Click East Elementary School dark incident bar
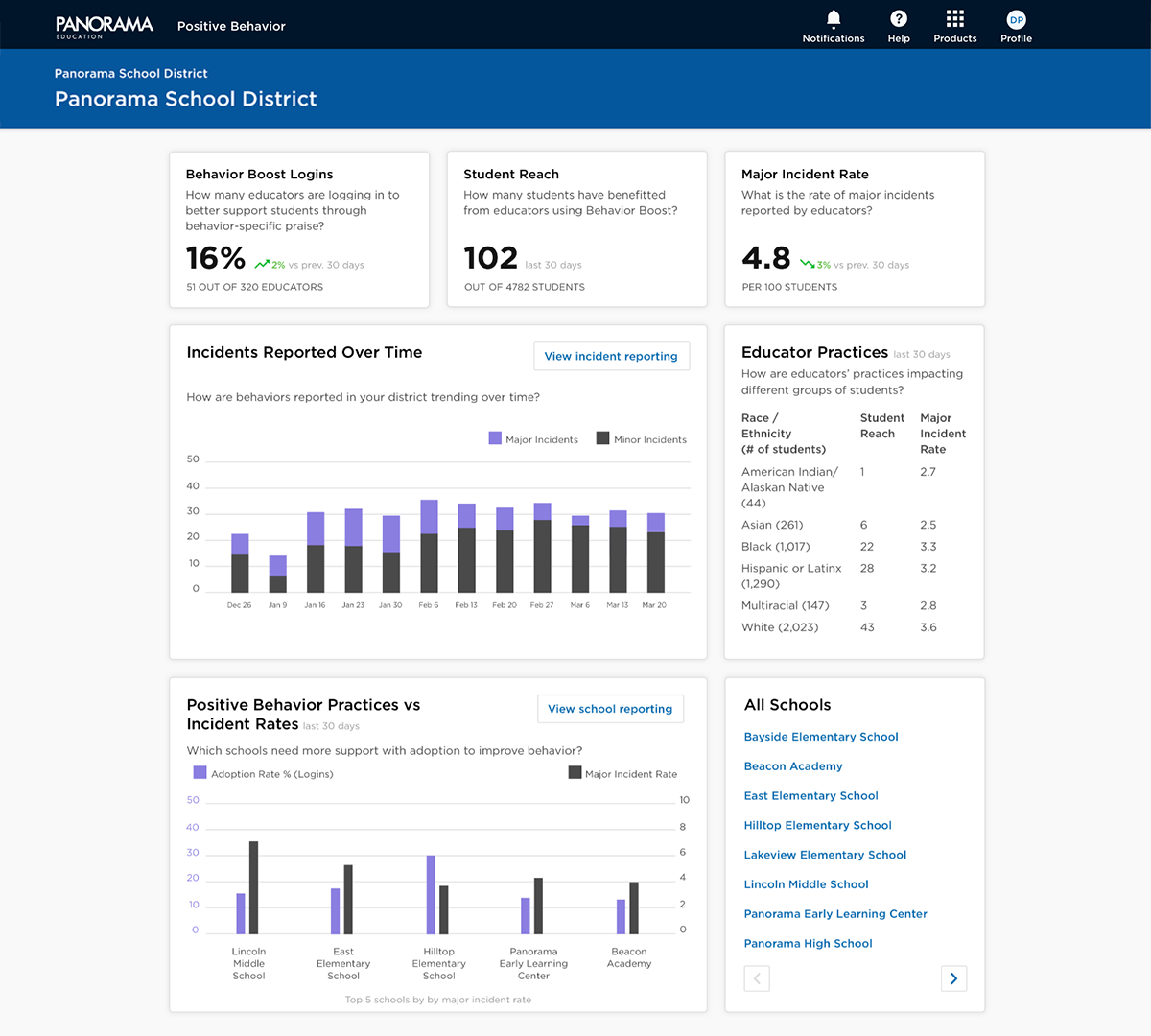1151x1036 pixels. click(348, 900)
